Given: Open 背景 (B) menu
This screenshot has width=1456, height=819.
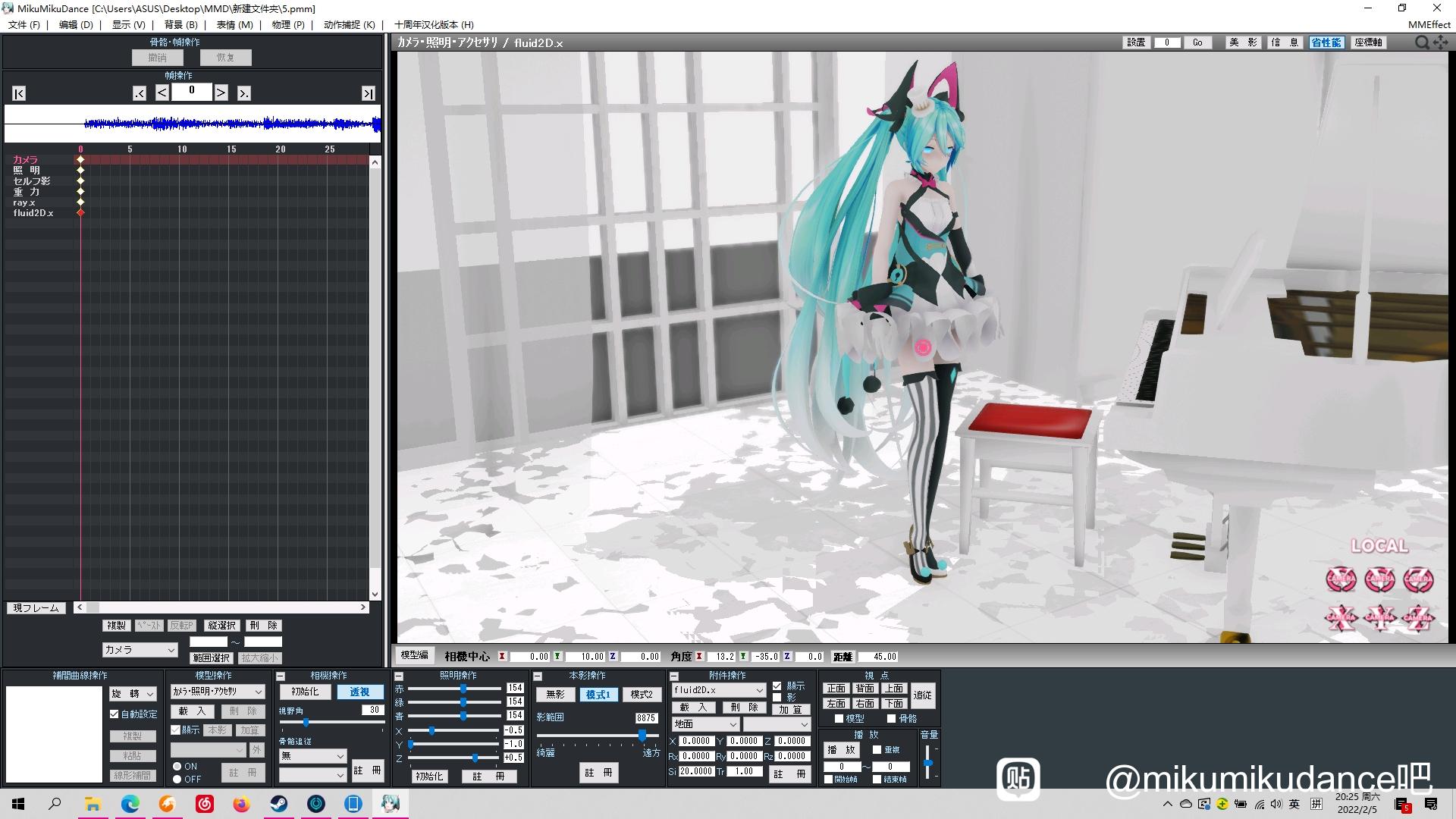Looking at the screenshot, I should pos(180,24).
